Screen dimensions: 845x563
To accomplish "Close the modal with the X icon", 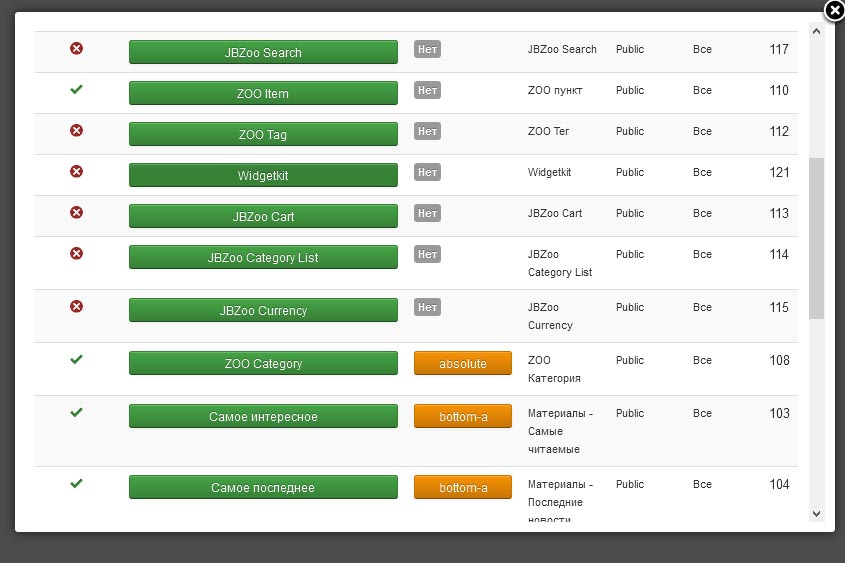I will pyautogui.click(x=834, y=11).
